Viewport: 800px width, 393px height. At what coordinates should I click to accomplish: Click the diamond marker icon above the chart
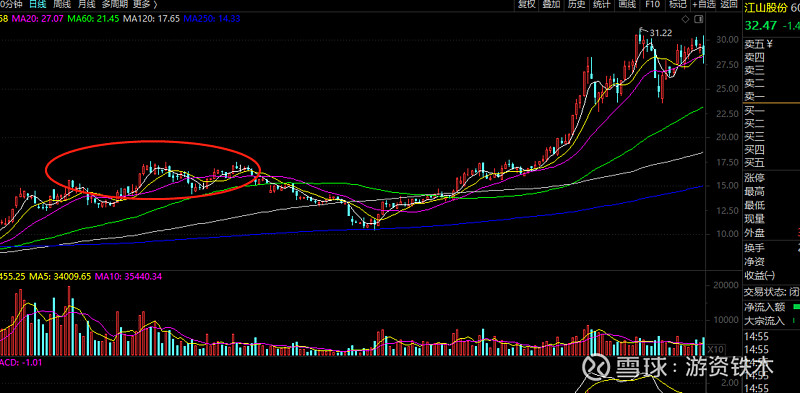click(686, 18)
